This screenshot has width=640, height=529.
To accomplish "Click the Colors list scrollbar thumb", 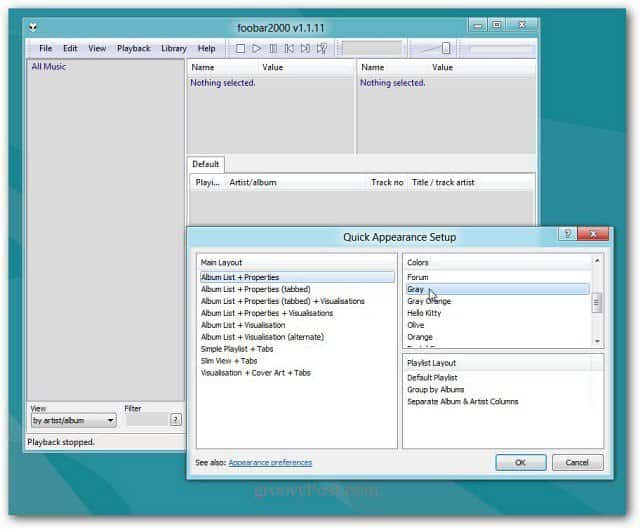I will [x=597, y=302].
